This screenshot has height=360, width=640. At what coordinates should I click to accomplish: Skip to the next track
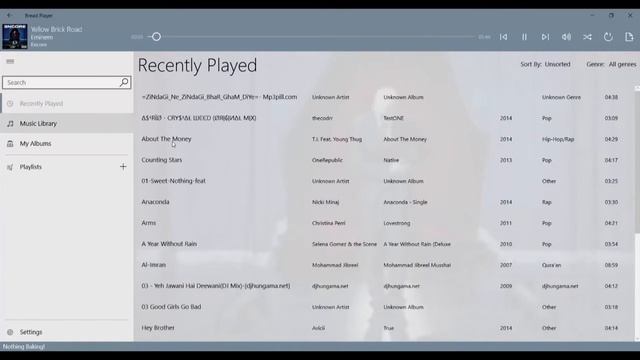coord(545,37)
